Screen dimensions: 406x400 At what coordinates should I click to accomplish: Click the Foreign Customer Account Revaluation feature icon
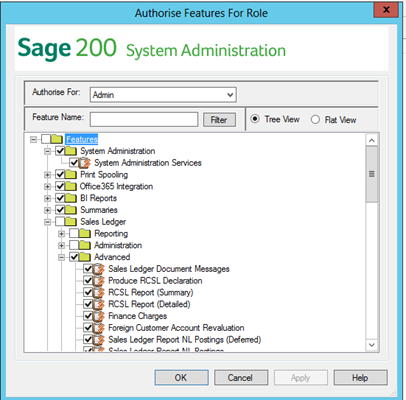99,328
